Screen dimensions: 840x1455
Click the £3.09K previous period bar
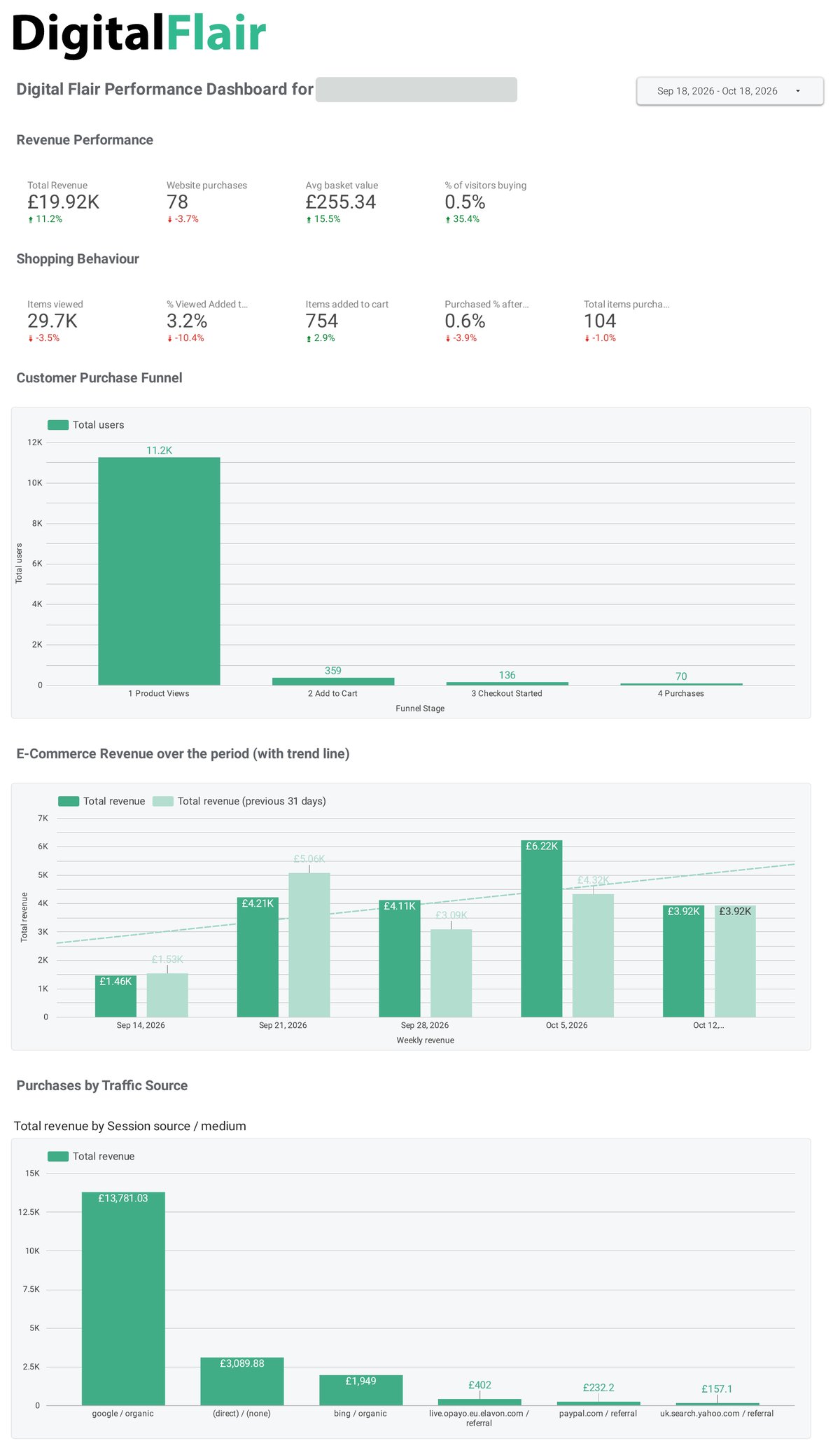tap(451, 973)
